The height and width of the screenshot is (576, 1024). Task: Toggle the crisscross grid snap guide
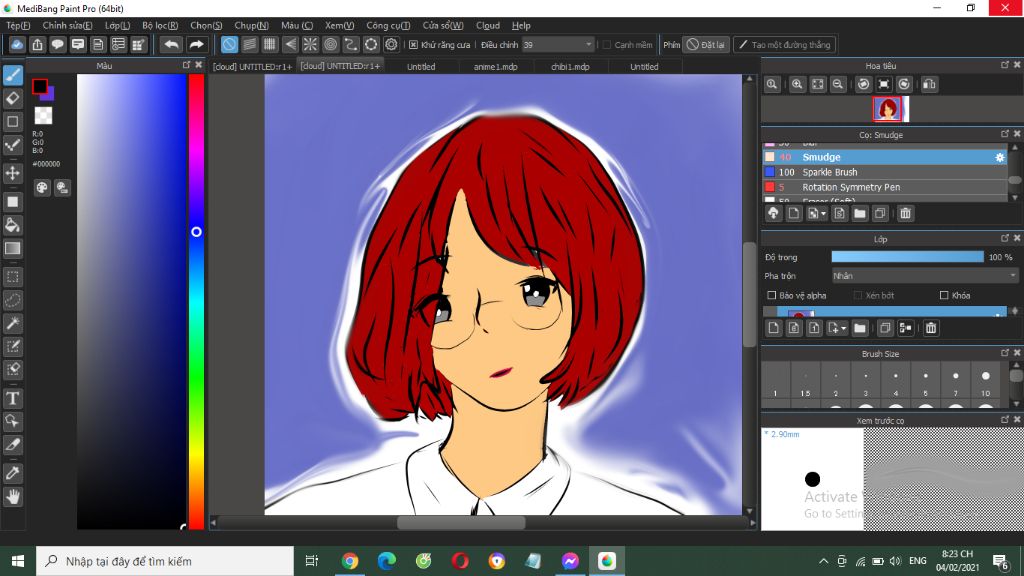(x=270, y=44)
